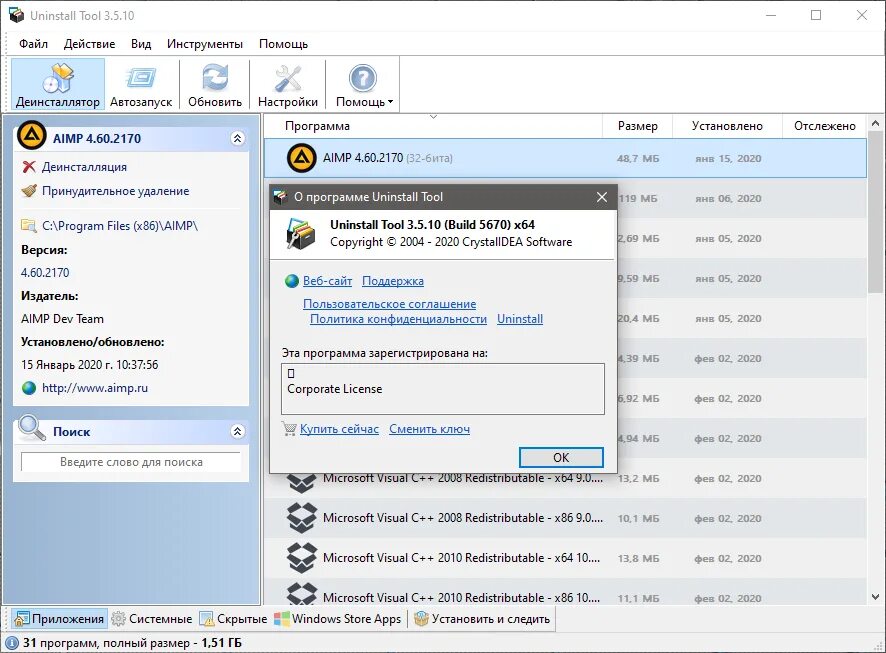Select Microsoft Visual C++ 2008 Redistributable x86 row

tap(565, 518)
